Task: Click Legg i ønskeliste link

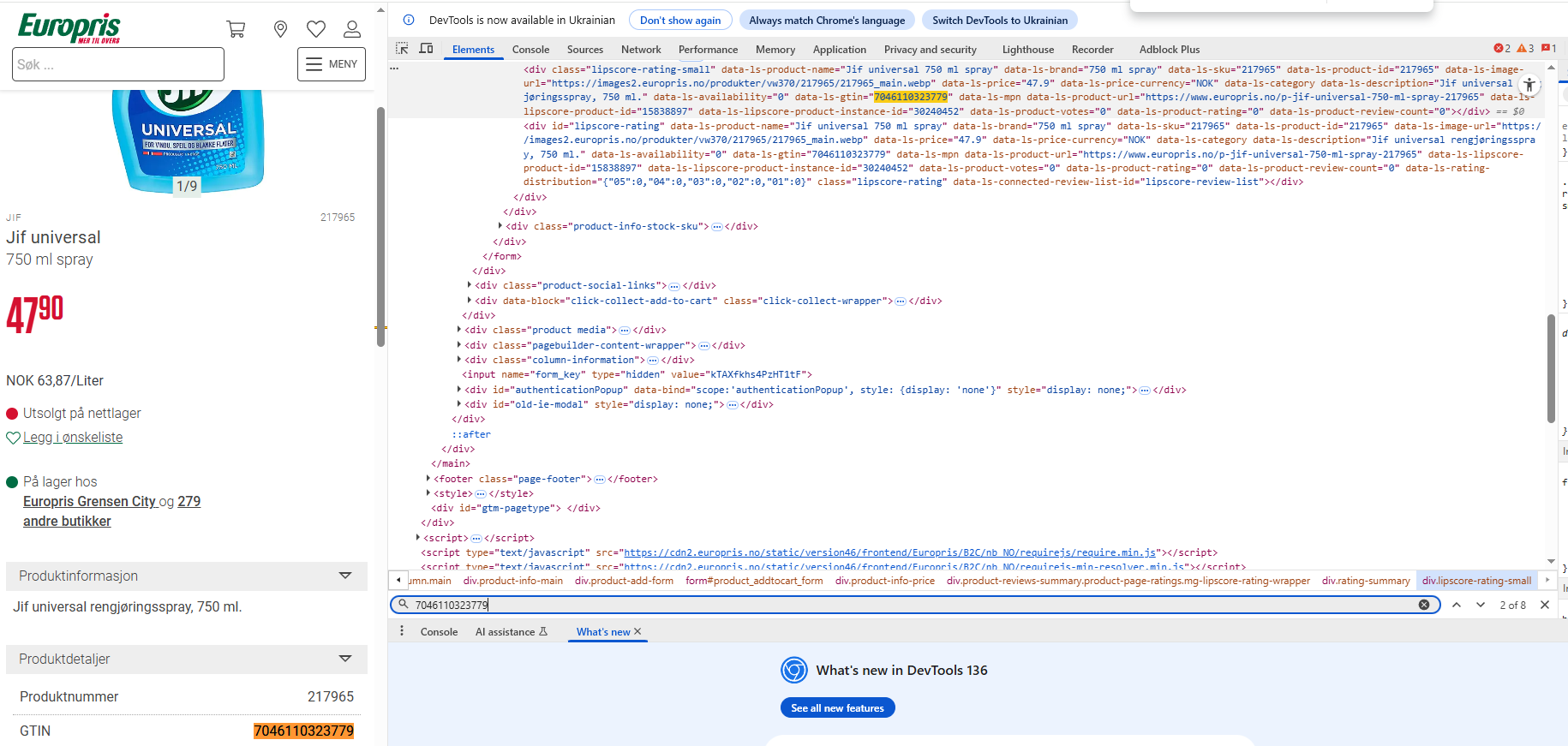Action: tap(73, 438)
